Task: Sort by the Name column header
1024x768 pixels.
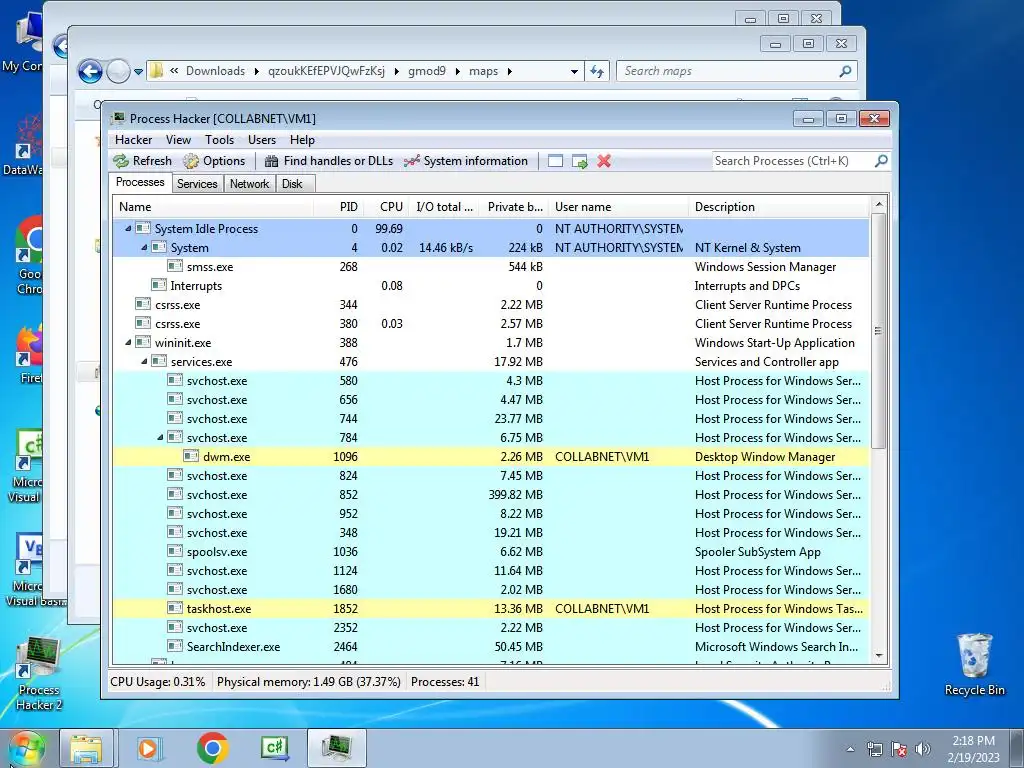Action: click(212, 207)
